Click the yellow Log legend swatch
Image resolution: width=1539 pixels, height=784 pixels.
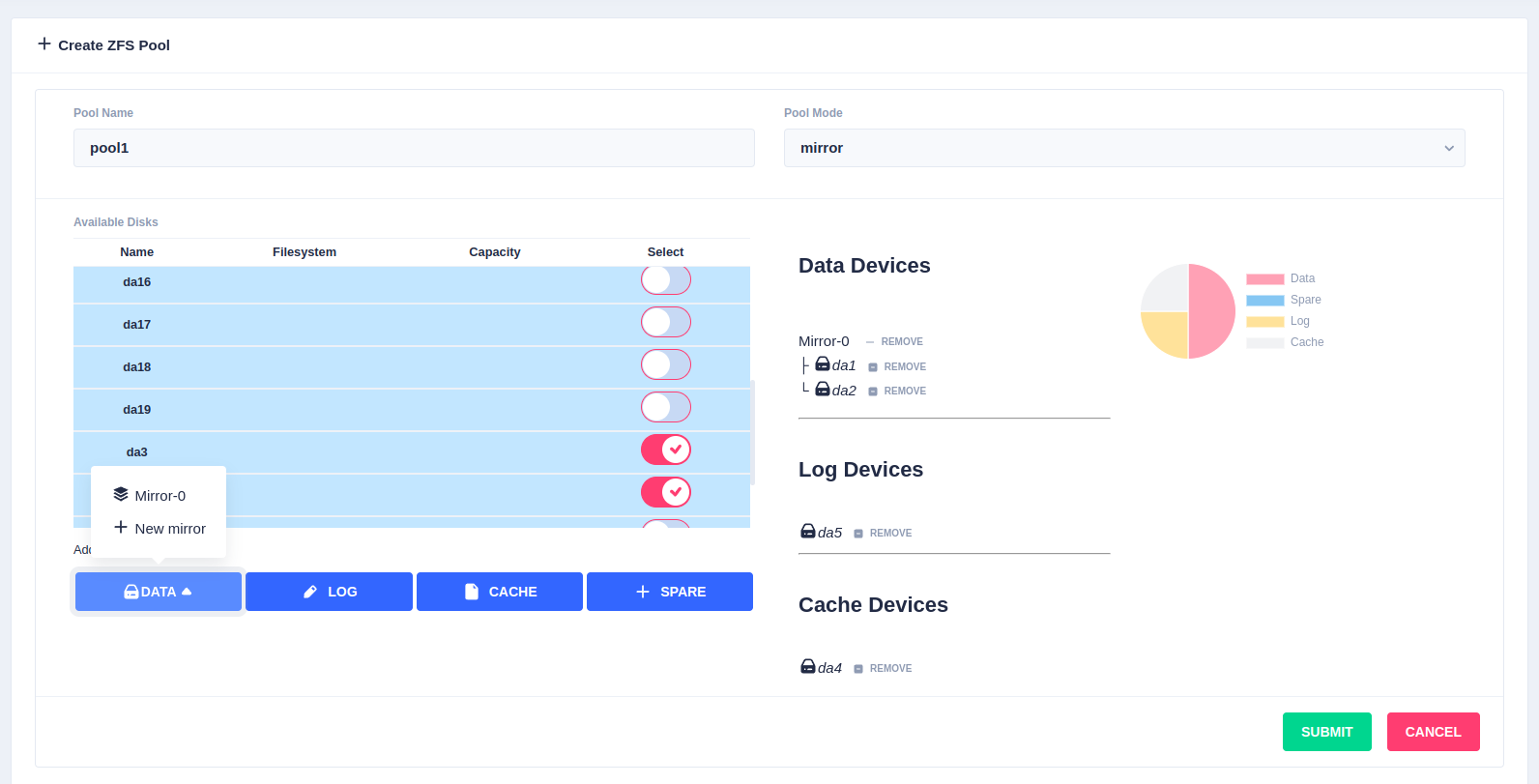[x=1265, y=322]
